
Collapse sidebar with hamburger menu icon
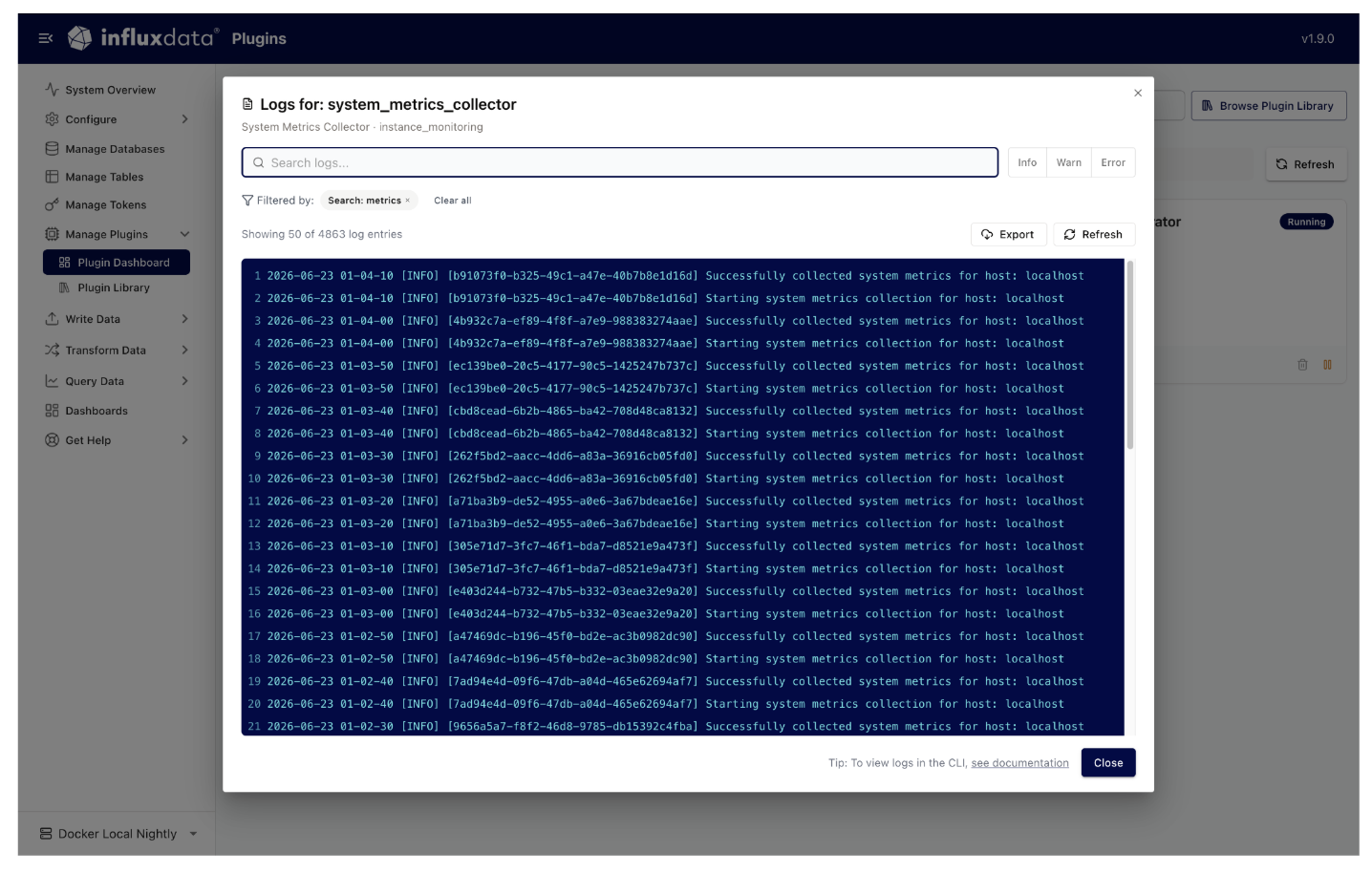point(45,38)
